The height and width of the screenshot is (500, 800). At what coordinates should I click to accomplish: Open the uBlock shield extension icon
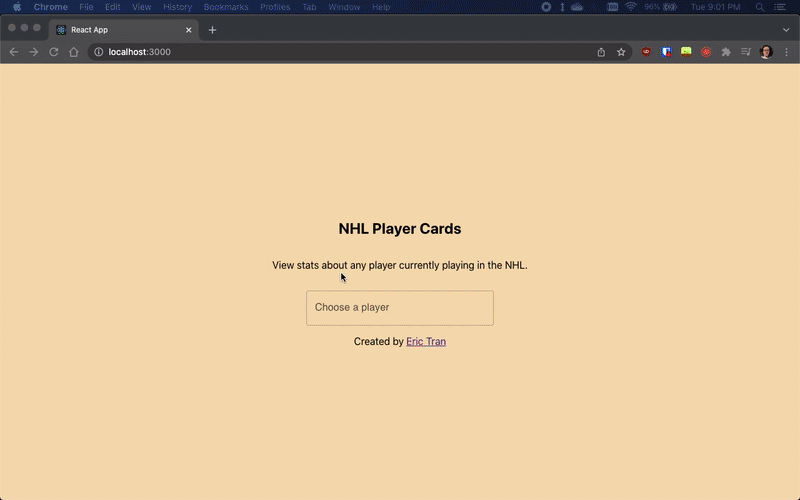click(646, 52)
